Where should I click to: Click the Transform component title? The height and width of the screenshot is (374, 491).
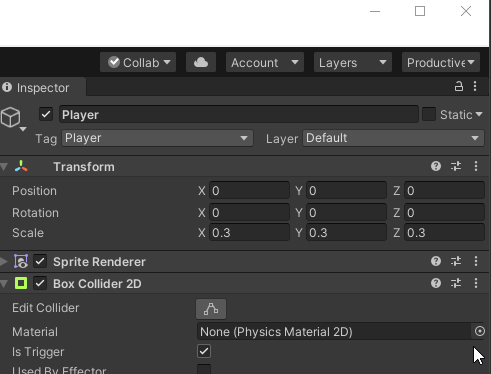[x=84, y=167]
